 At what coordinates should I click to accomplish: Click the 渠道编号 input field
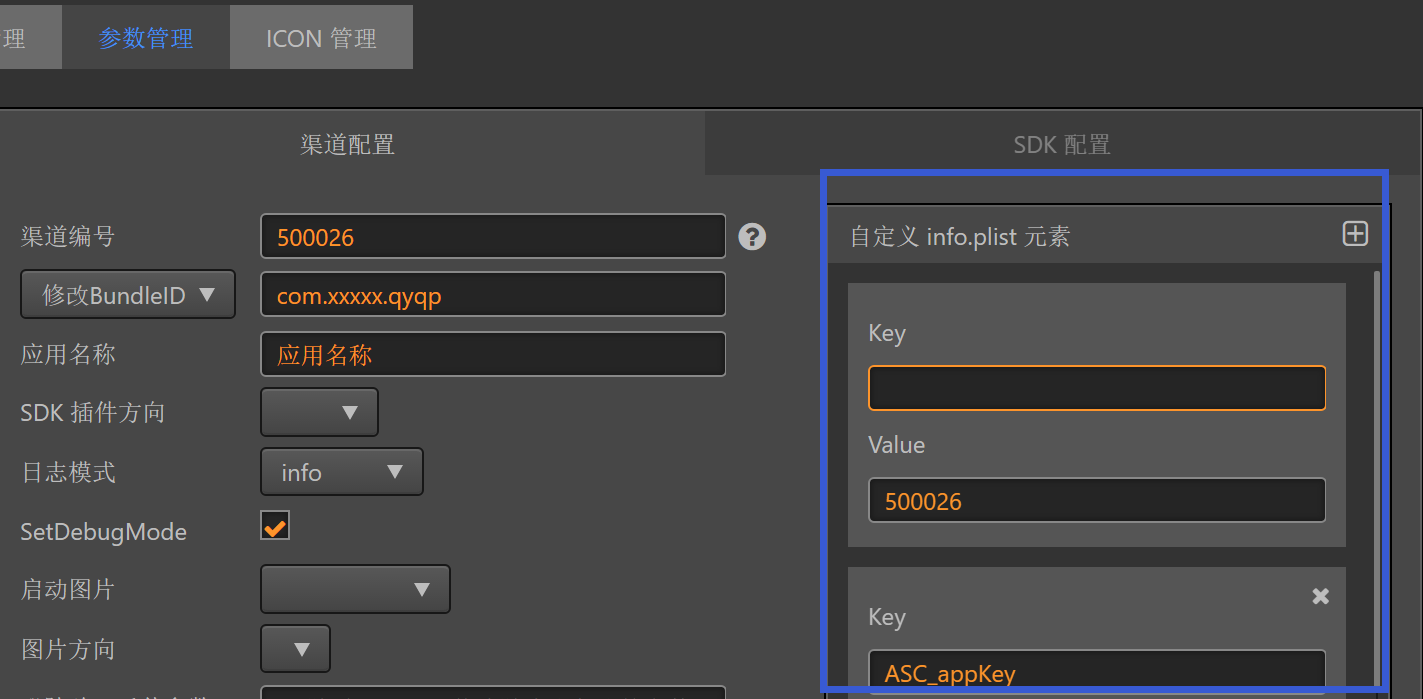(492, 237)
